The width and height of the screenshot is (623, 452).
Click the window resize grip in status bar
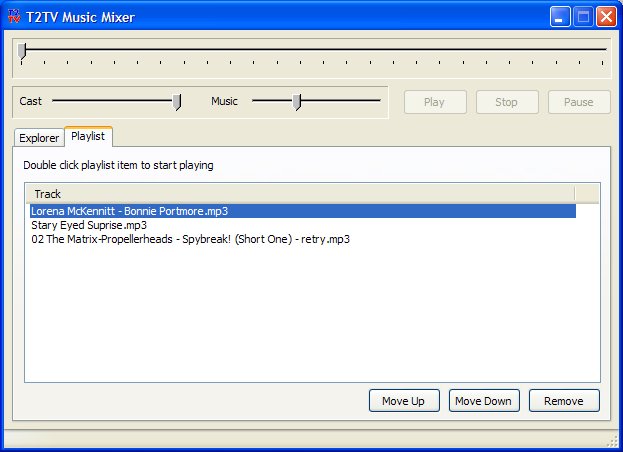(614, 442)
